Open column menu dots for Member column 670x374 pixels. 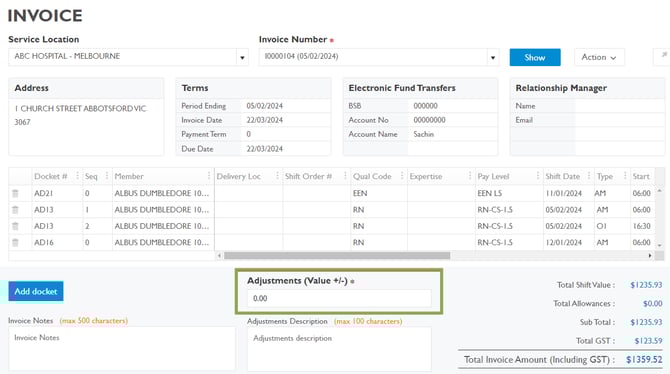(209, 176)
